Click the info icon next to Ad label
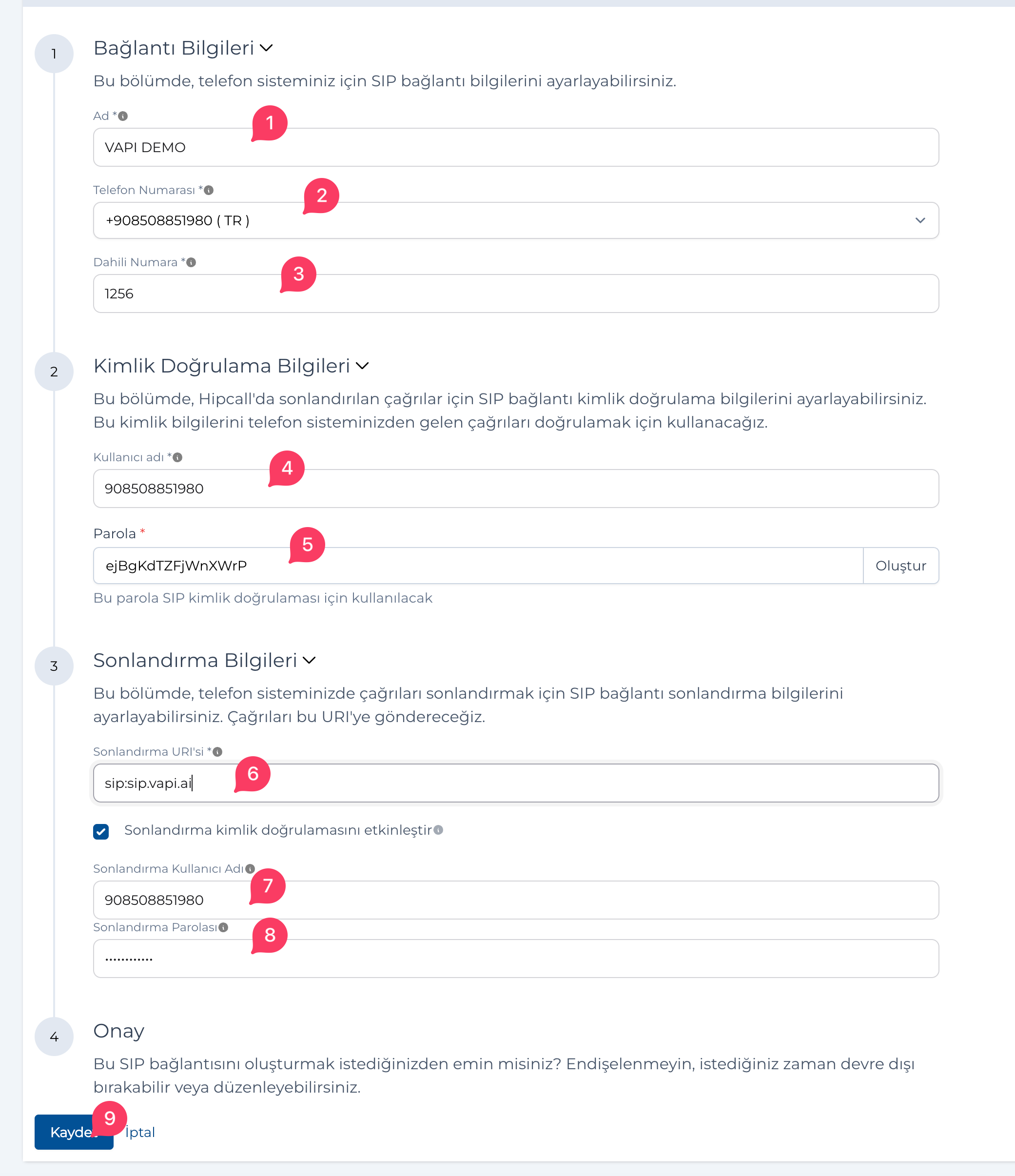This screenshot has width=1015, height=1176. [123, 117]
